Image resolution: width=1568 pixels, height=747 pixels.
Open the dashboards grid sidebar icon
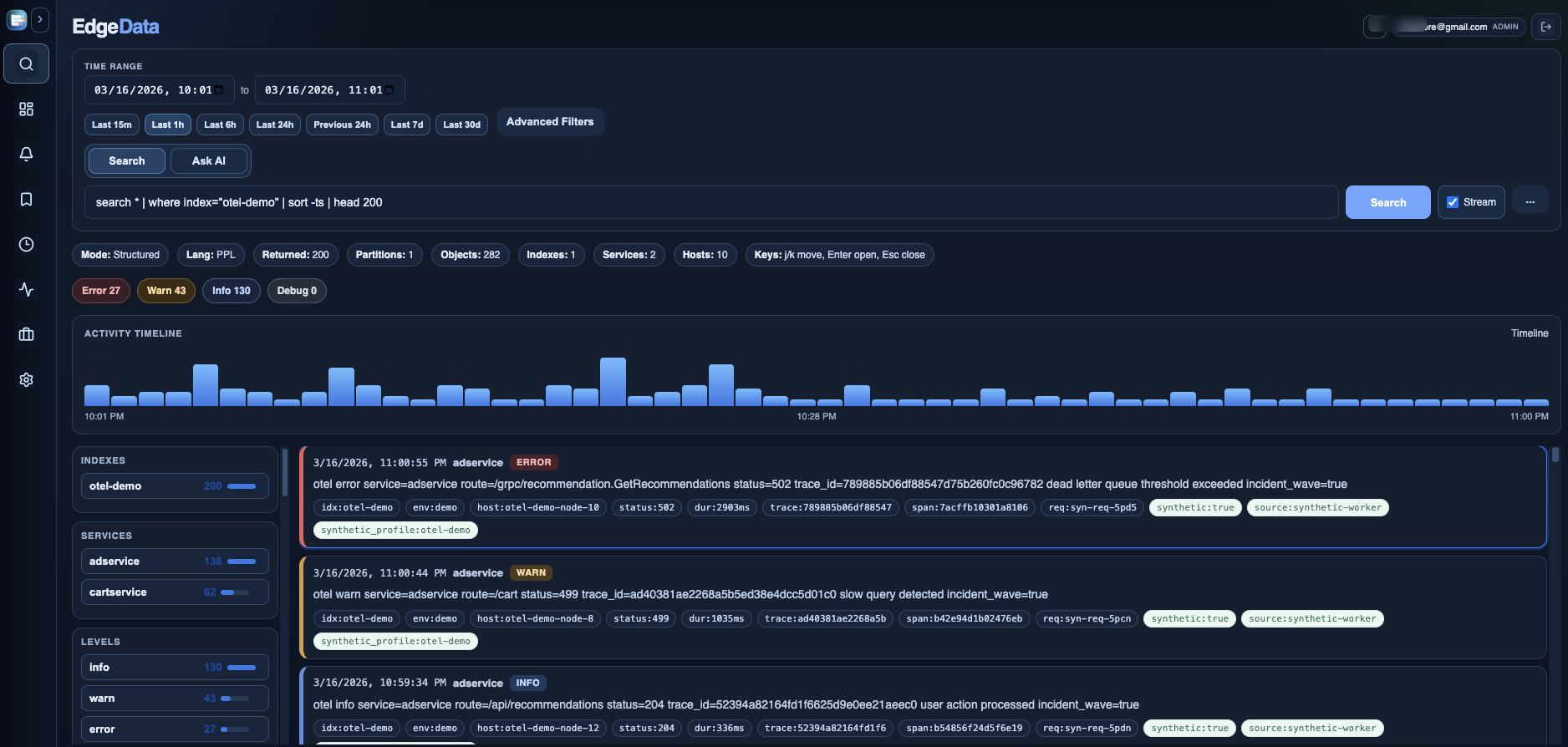click(x=27, y=109)
